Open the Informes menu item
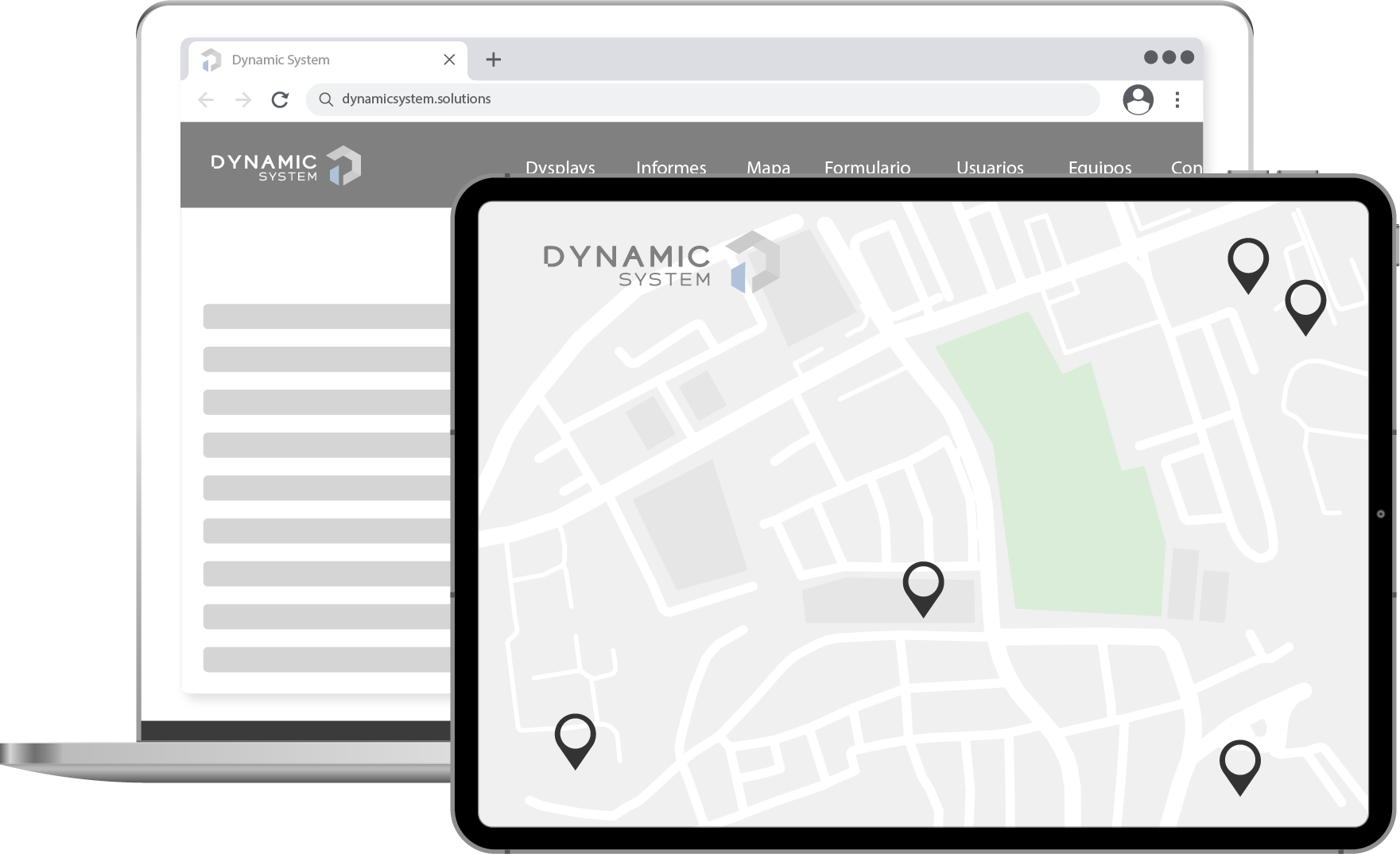 671,166
